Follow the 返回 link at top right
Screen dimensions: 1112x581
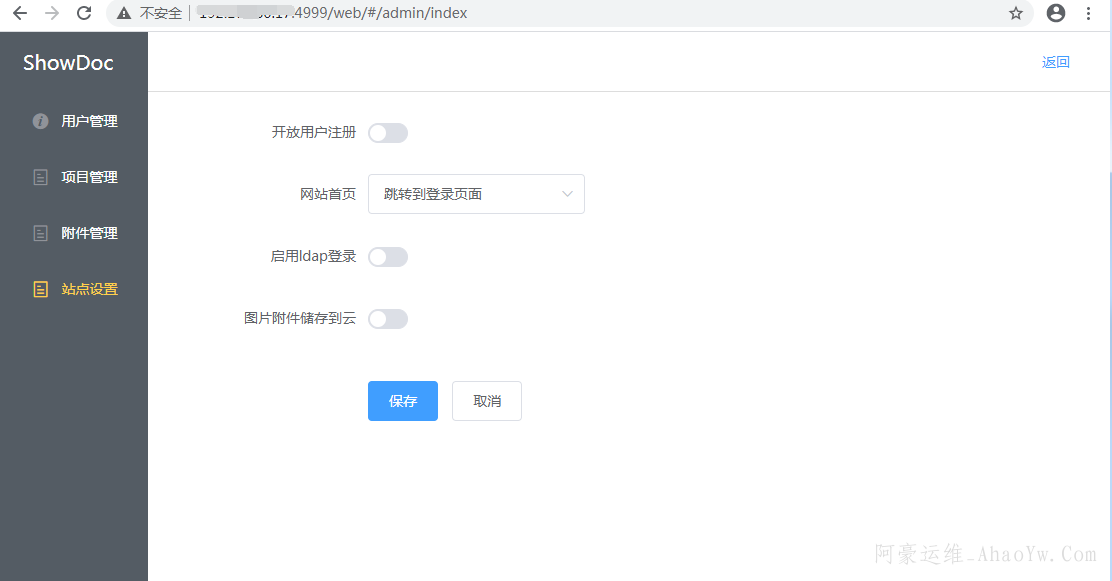(x=1055, y=62)
